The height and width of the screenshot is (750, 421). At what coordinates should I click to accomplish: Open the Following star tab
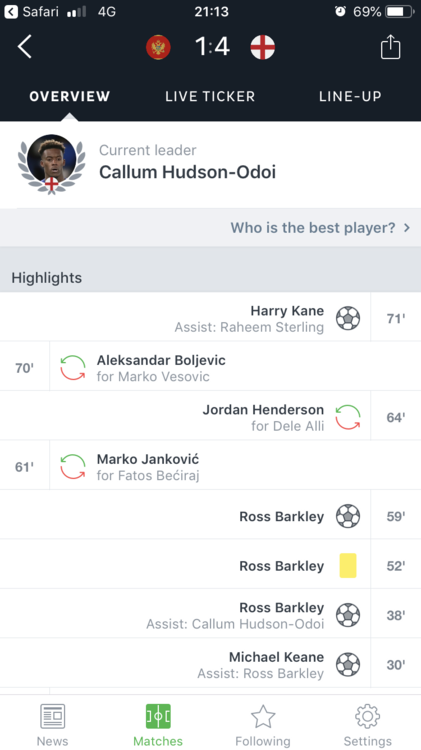click(263, 725)
